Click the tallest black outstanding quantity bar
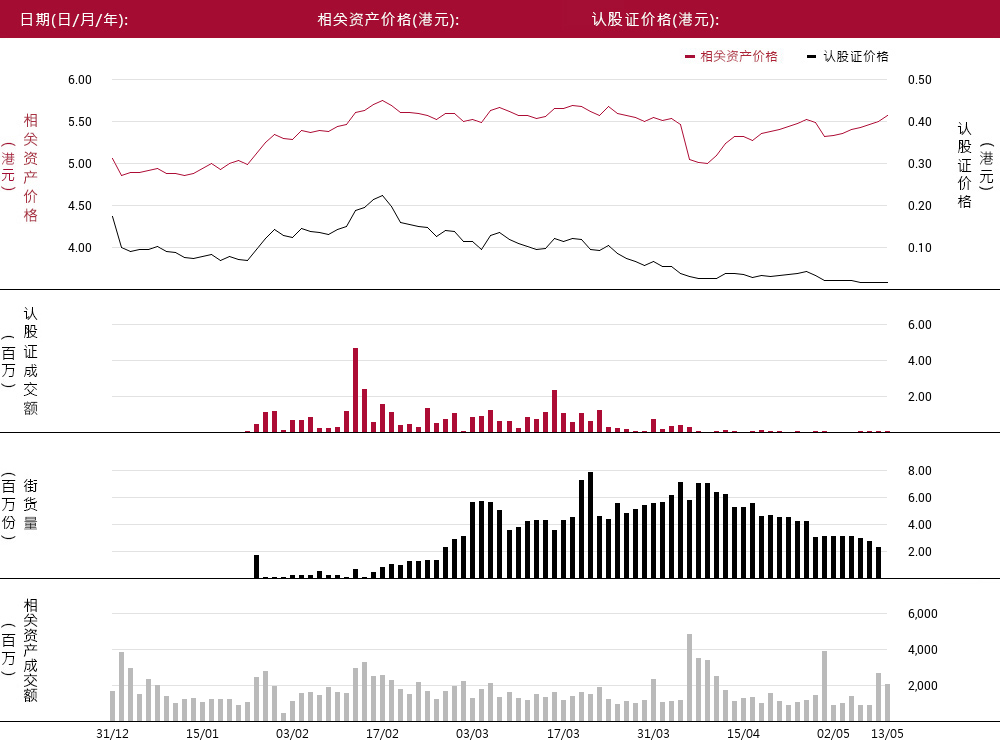This screenshot has height=751, width=1000. (590, 525)
